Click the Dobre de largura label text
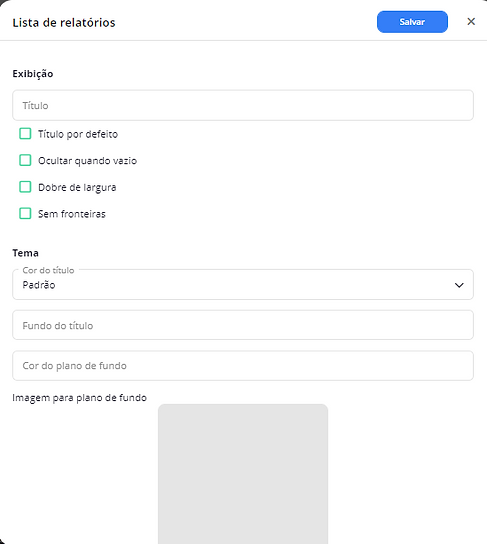This screenshot has width=487, height=544. click(x=77, y=188)
